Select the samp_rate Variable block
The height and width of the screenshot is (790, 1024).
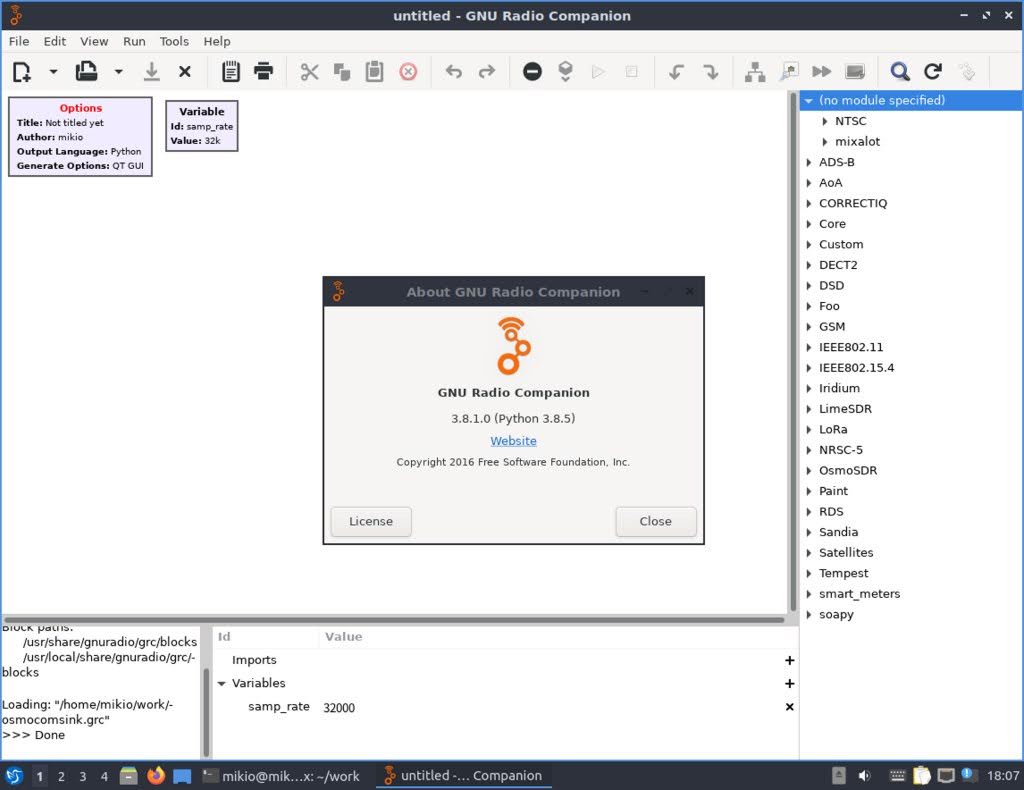click(201, 125)
